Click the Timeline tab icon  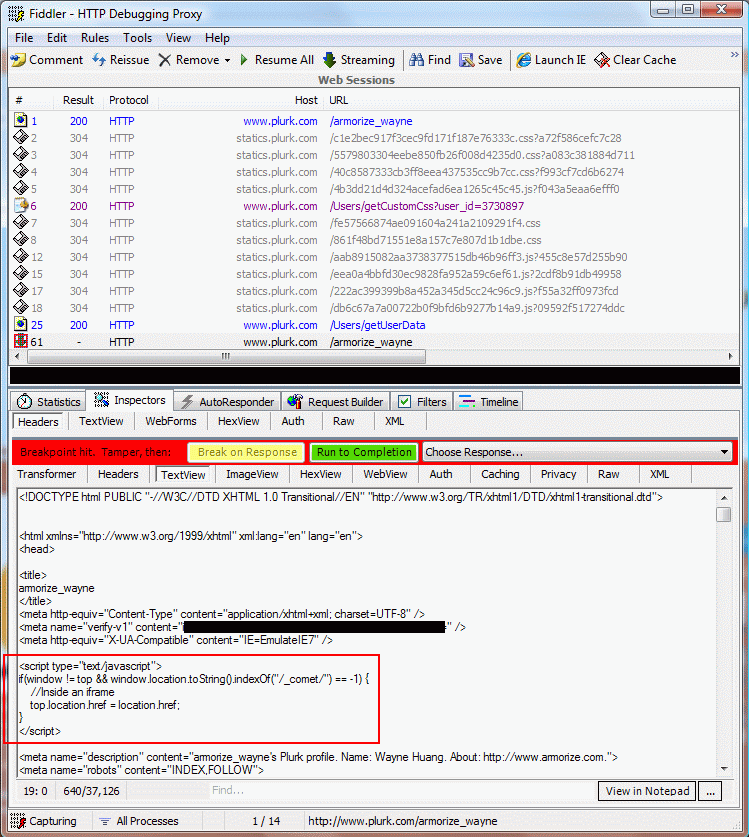pos(467,401)
